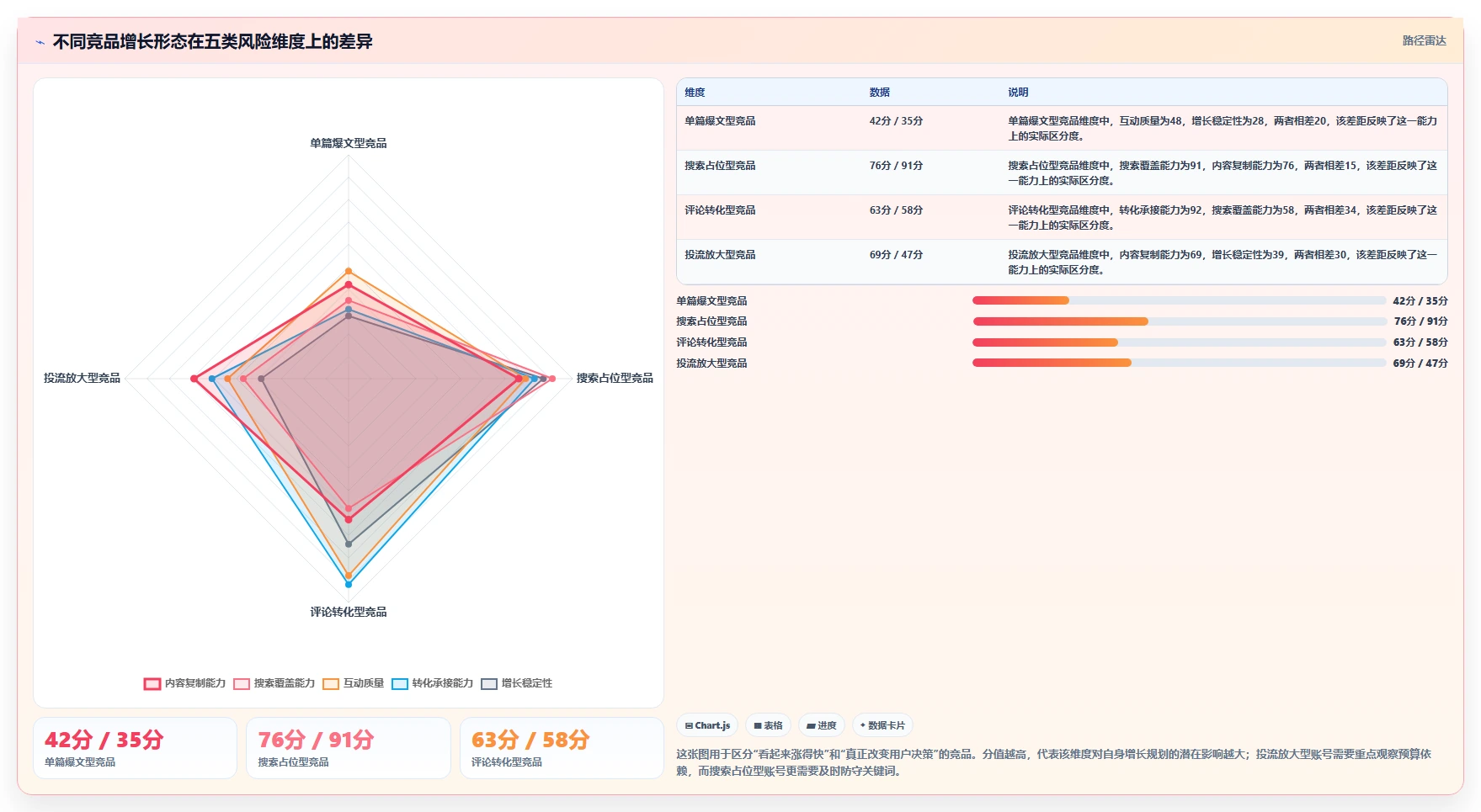Click the 投流放大型竞品 row description text
1481x812 pixels.
tap(1223, 262)
